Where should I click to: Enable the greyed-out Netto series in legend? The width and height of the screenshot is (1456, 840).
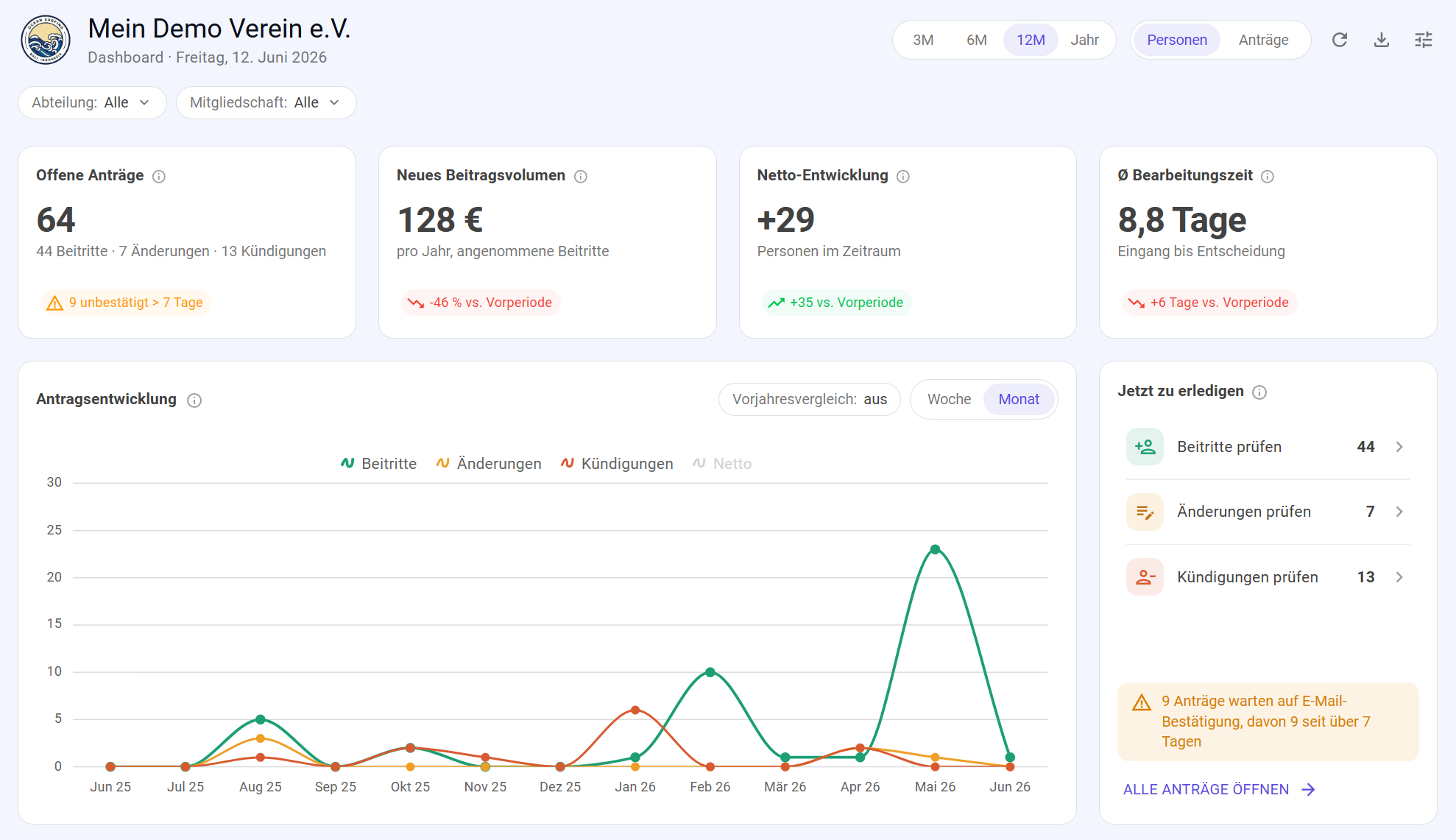pyautogui.click(x=722, y=464)
